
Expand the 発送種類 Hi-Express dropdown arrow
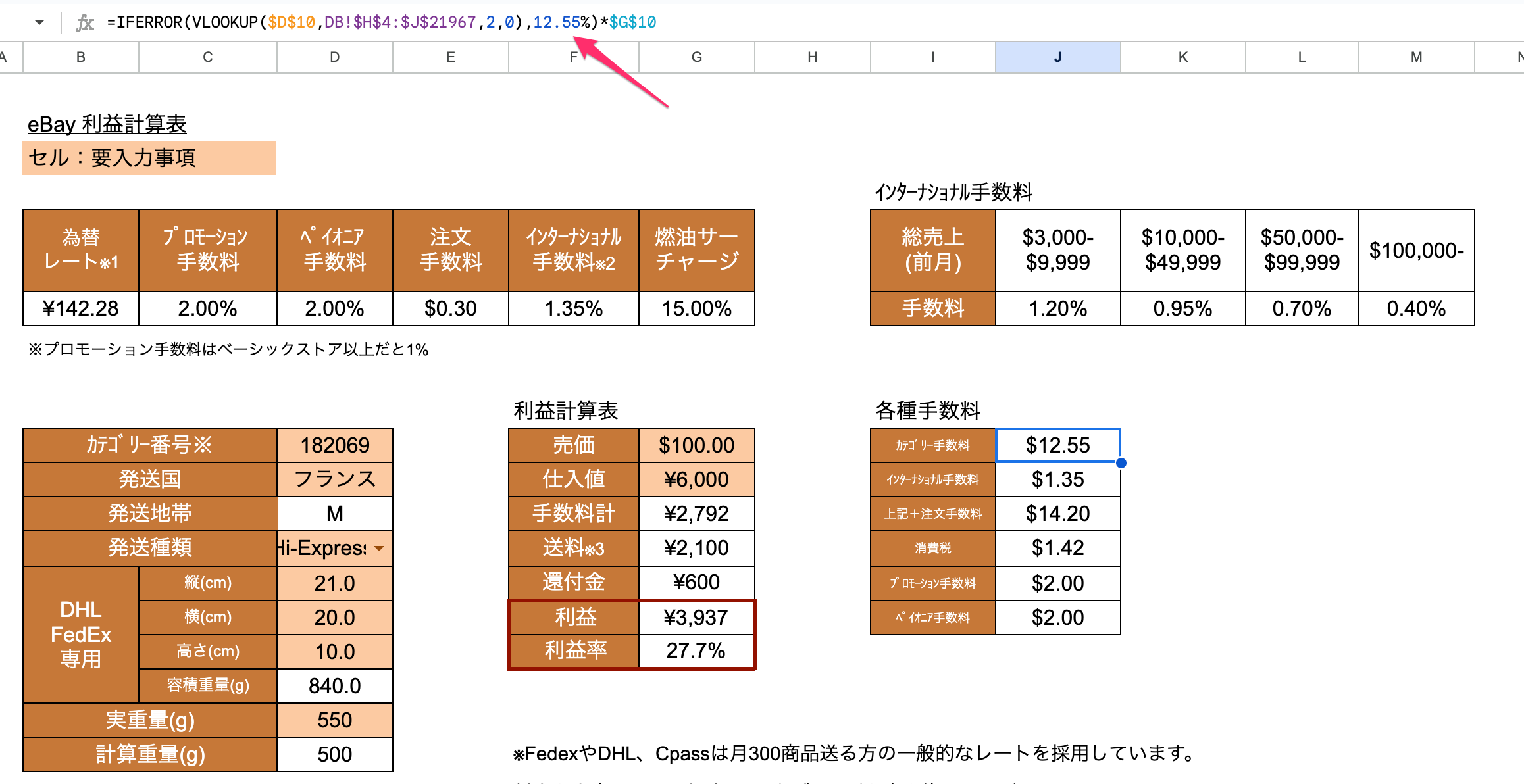379,548
